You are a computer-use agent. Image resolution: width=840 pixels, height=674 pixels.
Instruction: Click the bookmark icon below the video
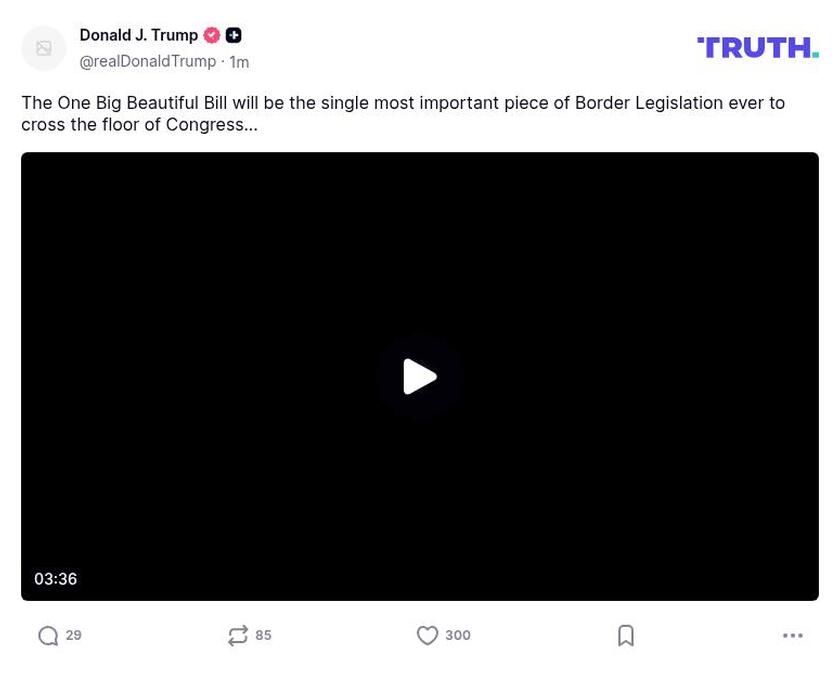tap(626, 635)
